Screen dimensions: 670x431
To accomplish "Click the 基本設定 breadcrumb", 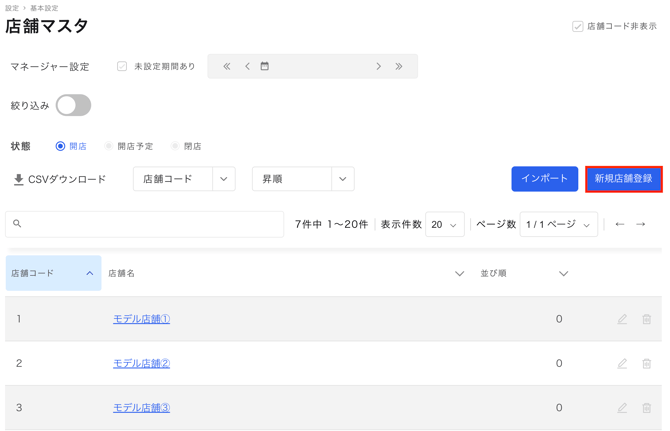I will coord(44,8).
